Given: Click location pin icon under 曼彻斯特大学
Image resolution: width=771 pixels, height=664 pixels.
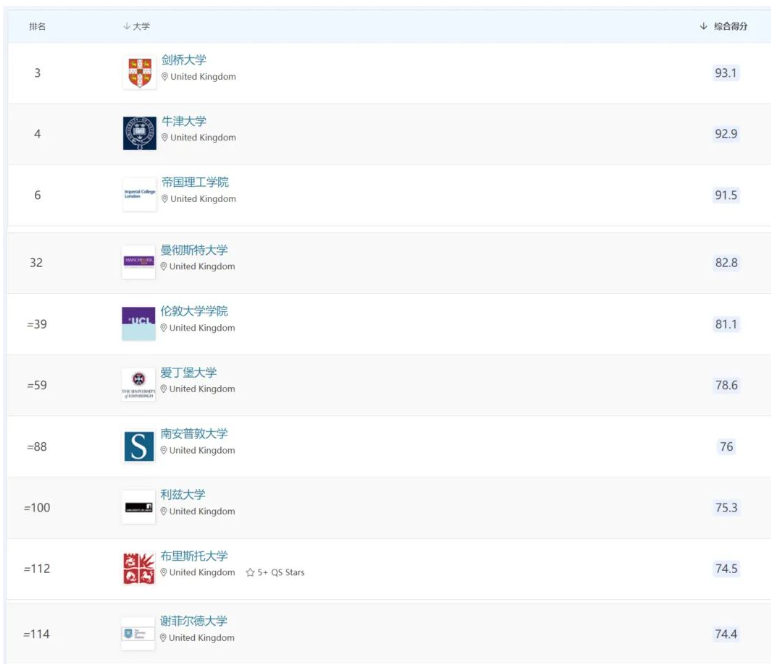Looking at the screenshot, I should [x=164, y=267].
